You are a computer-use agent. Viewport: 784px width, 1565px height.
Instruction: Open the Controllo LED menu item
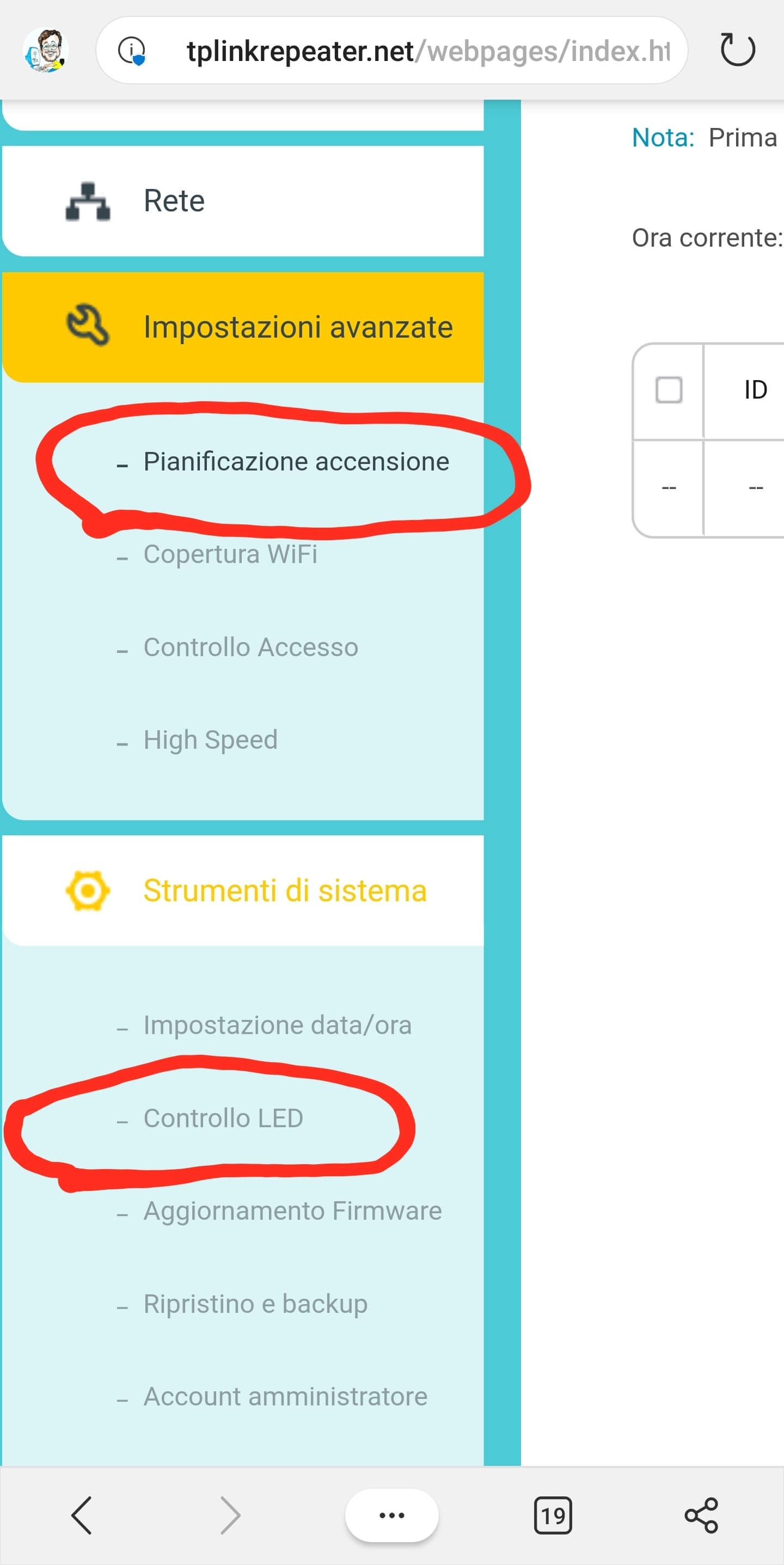[223, 1118]
